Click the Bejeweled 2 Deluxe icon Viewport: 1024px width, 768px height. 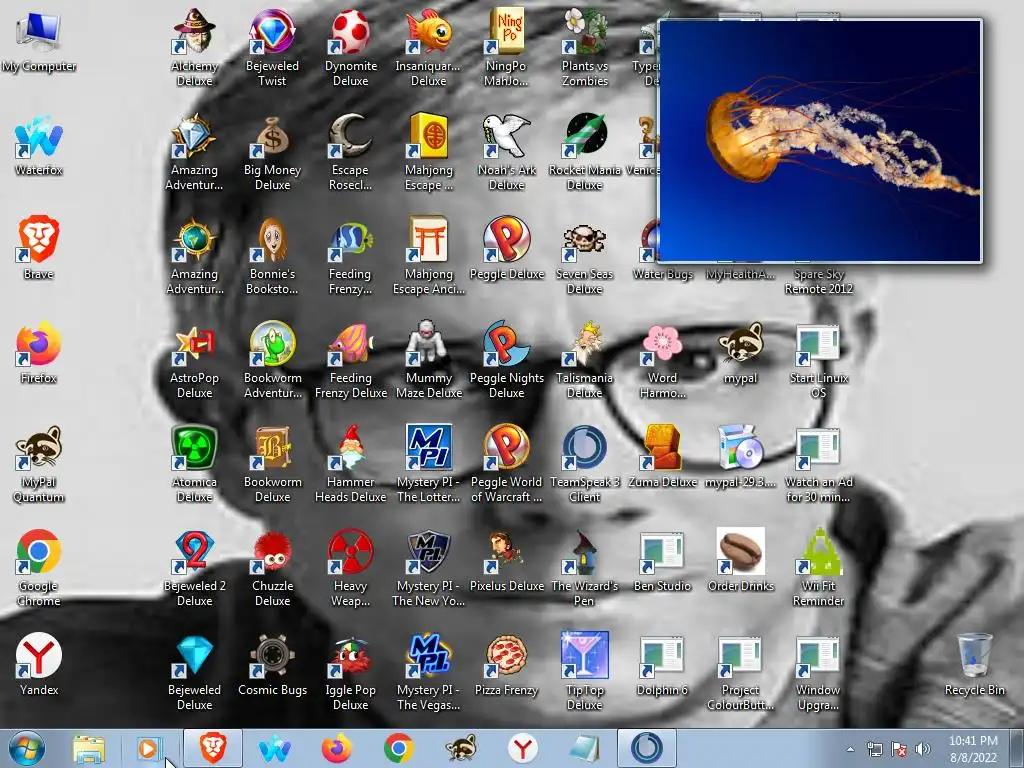coord(195,568)
